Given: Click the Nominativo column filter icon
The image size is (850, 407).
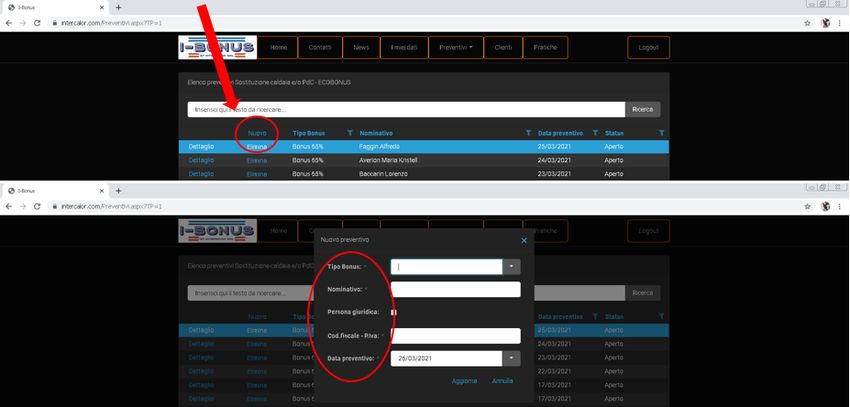Looking at the screenshot, I should point(528,132).
